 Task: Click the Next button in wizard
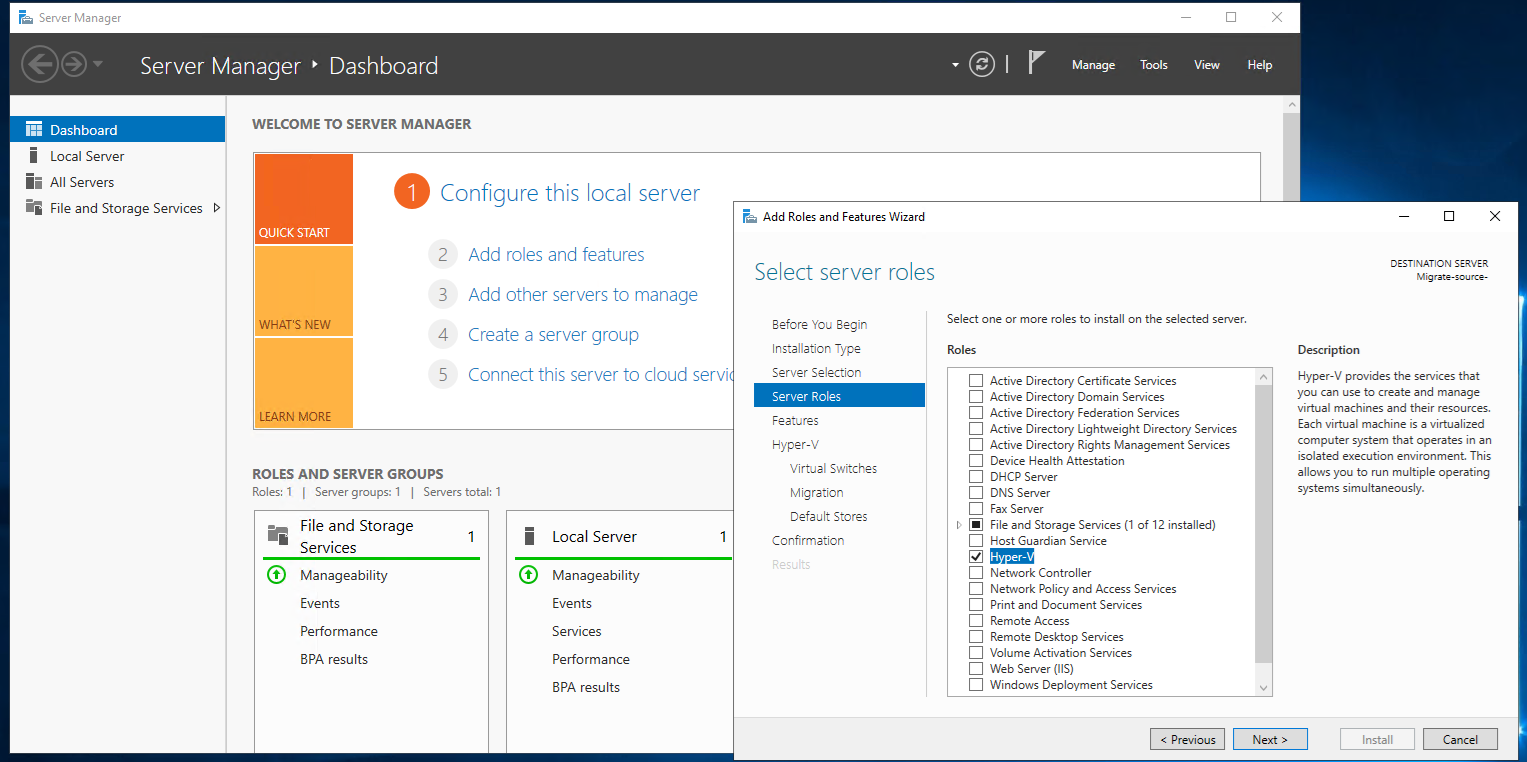tap(1269, 740)
